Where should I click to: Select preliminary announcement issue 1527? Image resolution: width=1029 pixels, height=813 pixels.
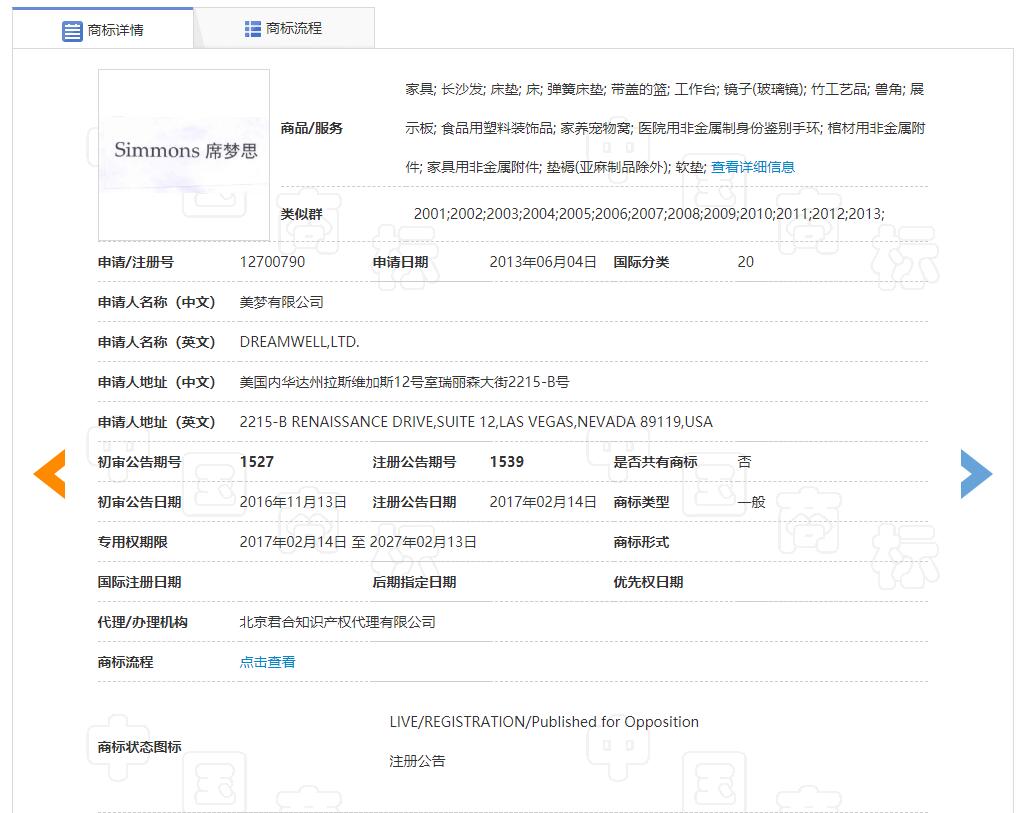[x=257, y=462]
